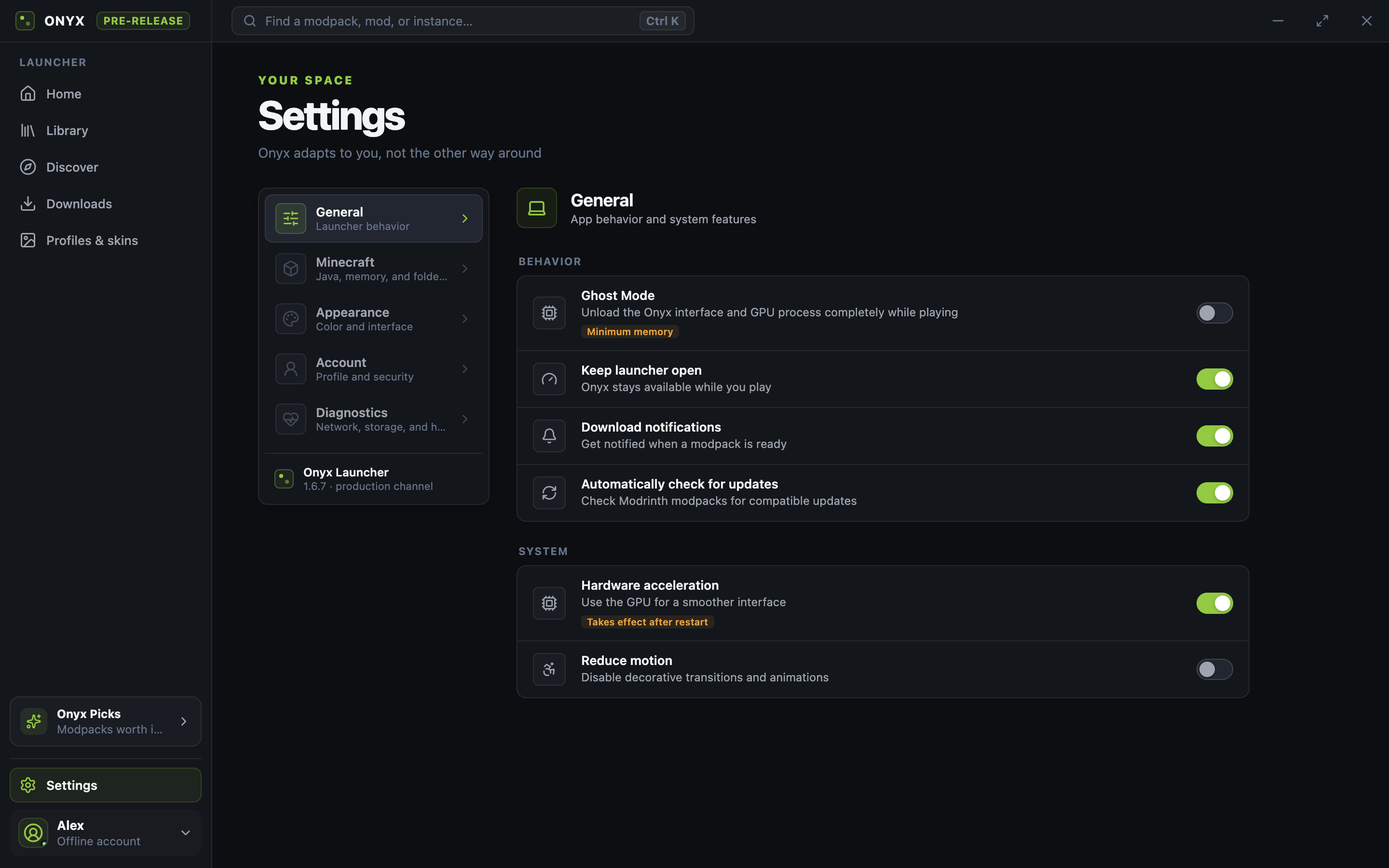Close the Onyx window
Image resolution: width=1389 pixels, height=868 pixels.
point(1367,21)
